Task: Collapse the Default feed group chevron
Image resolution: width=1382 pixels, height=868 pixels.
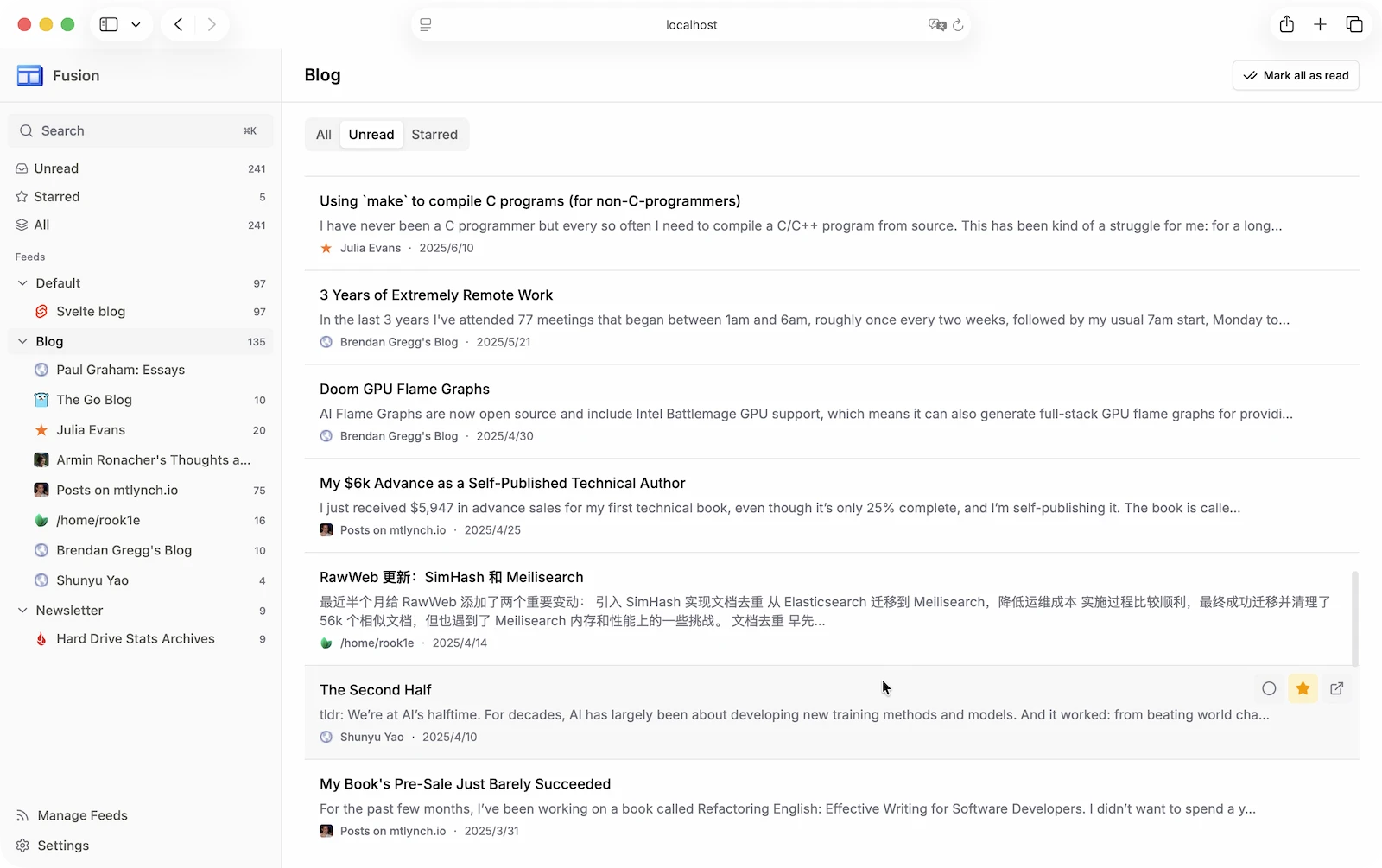Action: tap(22, 283)
